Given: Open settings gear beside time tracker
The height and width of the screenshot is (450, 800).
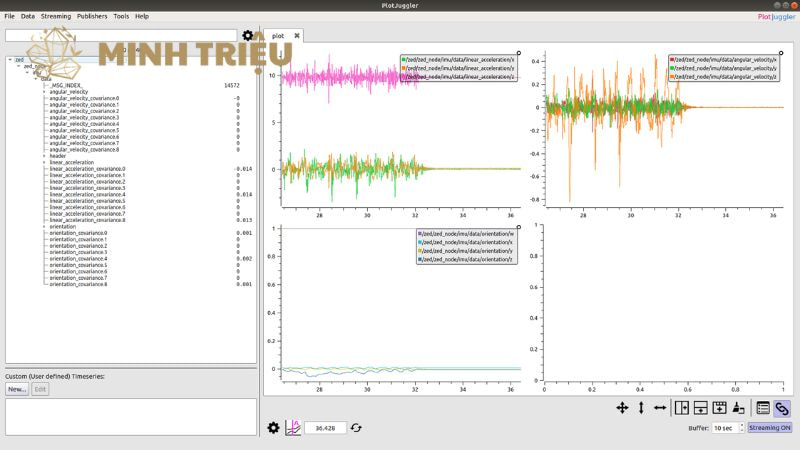Looking at the screenshot, I should point(273,428).
